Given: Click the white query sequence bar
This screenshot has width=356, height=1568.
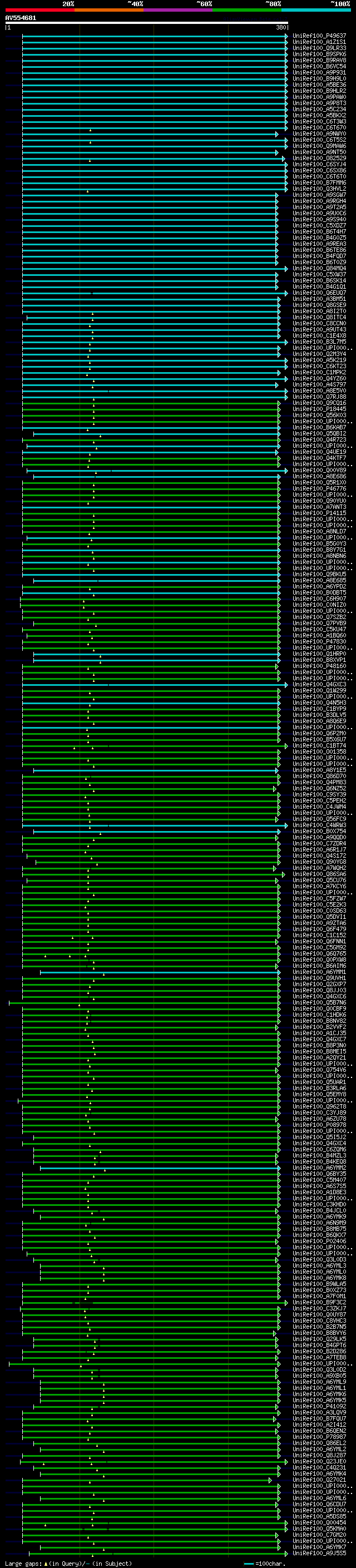Looking at the screenshot, I should (147, 23).
